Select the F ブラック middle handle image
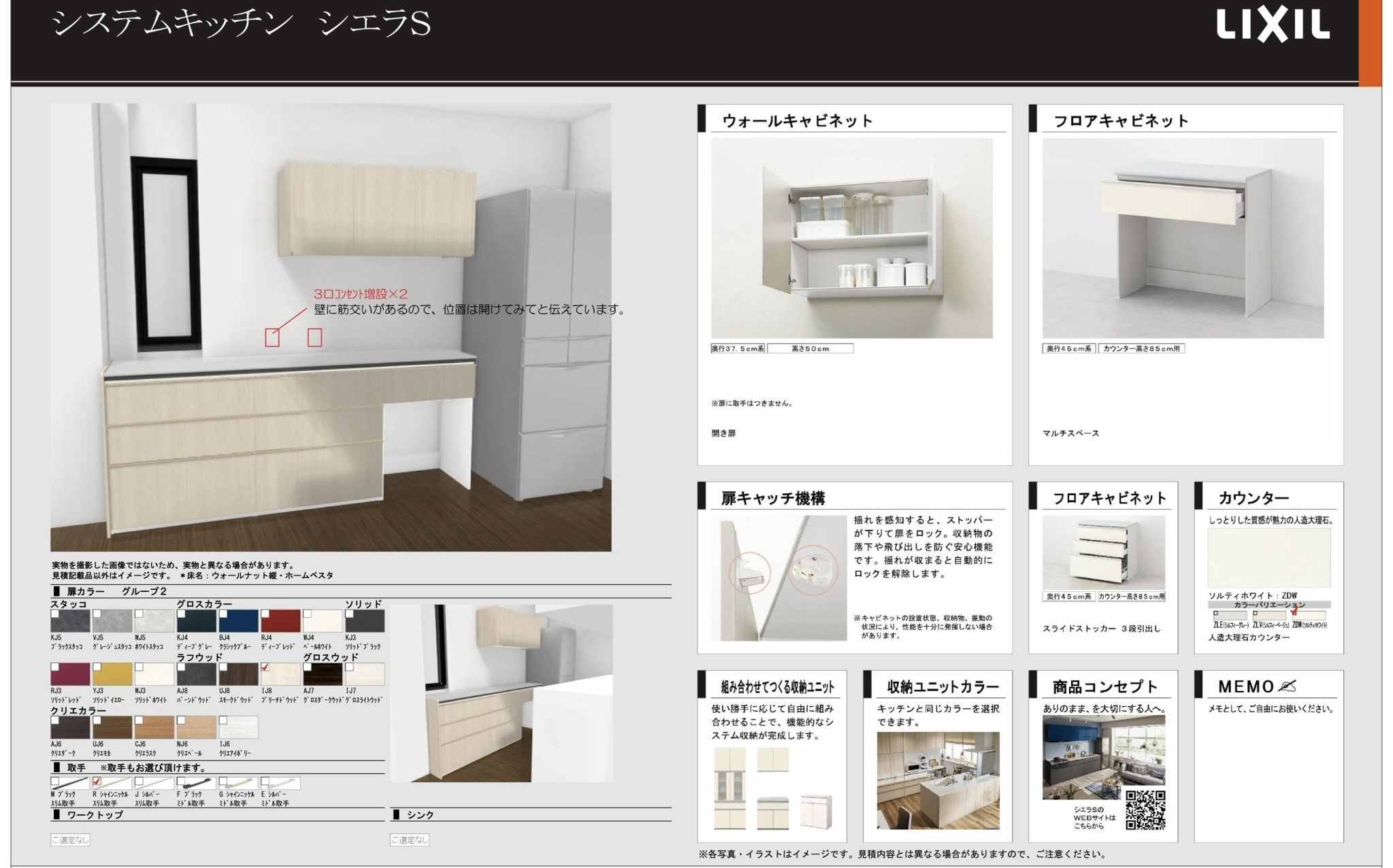1393x868 pixels. coord(197,784)
